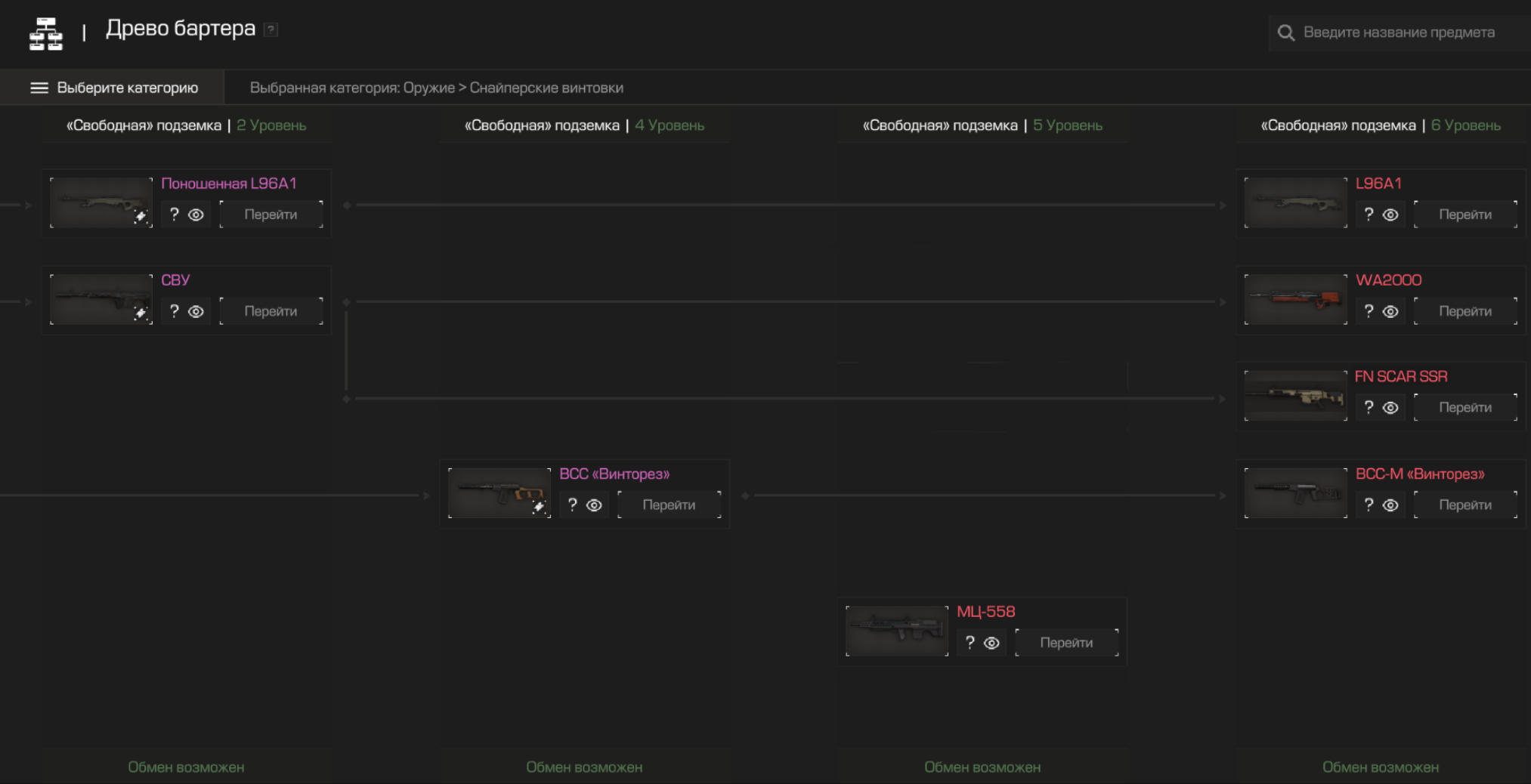Click question mark info for ВСС-М «Винторез»
The height and width of the screenshot is (784, 1531).
coord(1369,505)
